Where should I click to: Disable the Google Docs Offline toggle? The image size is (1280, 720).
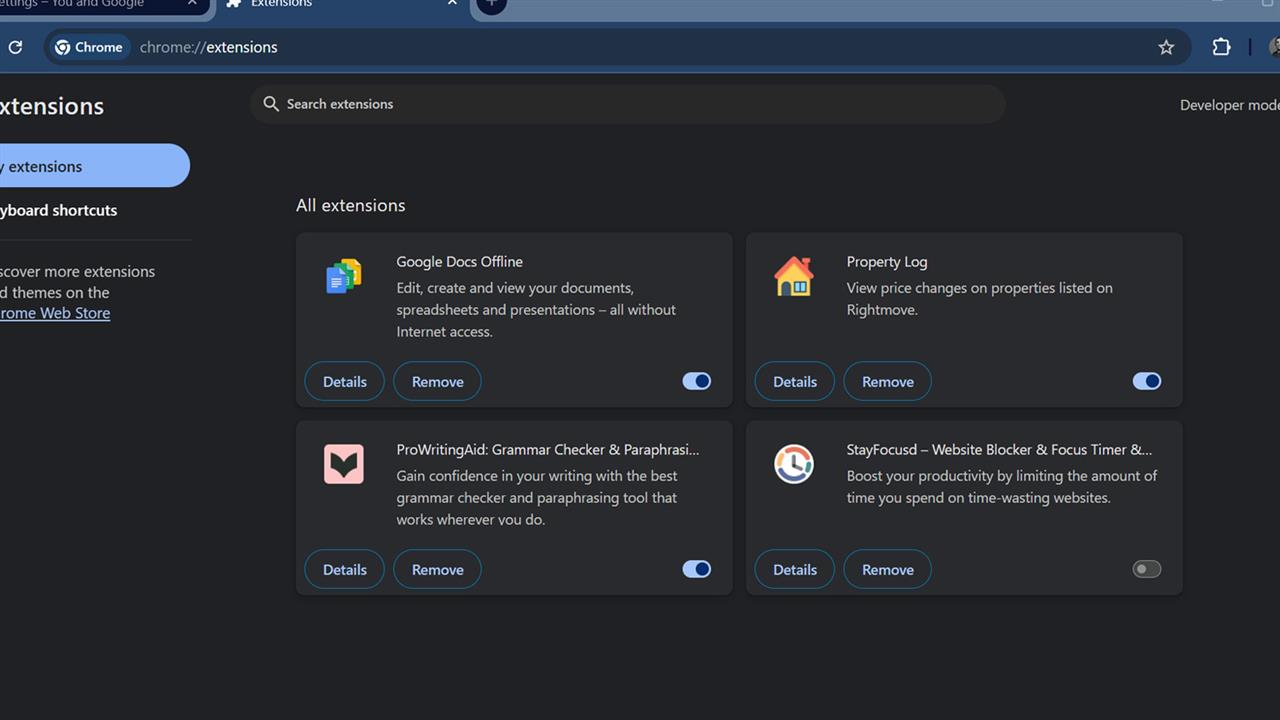[697, 381]
